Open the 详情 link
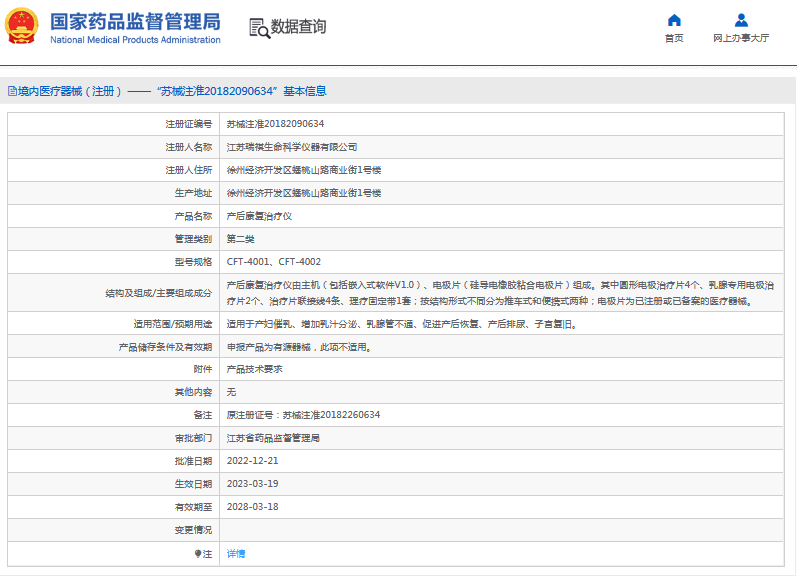The width and height of the screenshot is (797, 577). [x=236, y=554]
